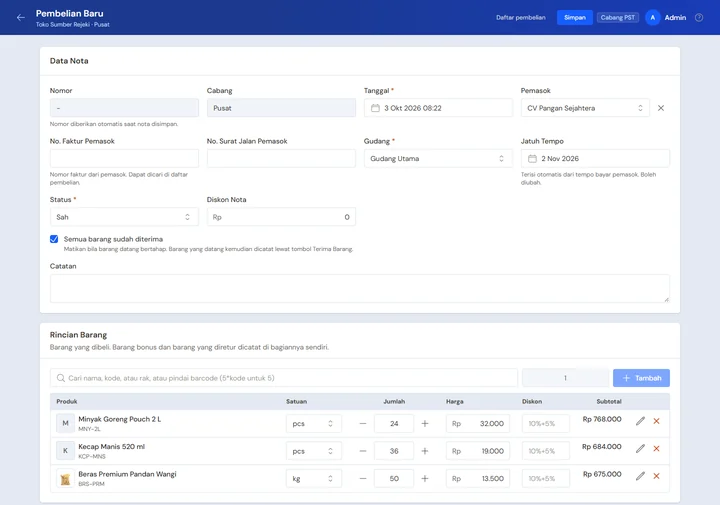720x505 pixels.
Task: Click the Jatuh Tempo date field
Action: pyautogui.click(x=595, y=158)
